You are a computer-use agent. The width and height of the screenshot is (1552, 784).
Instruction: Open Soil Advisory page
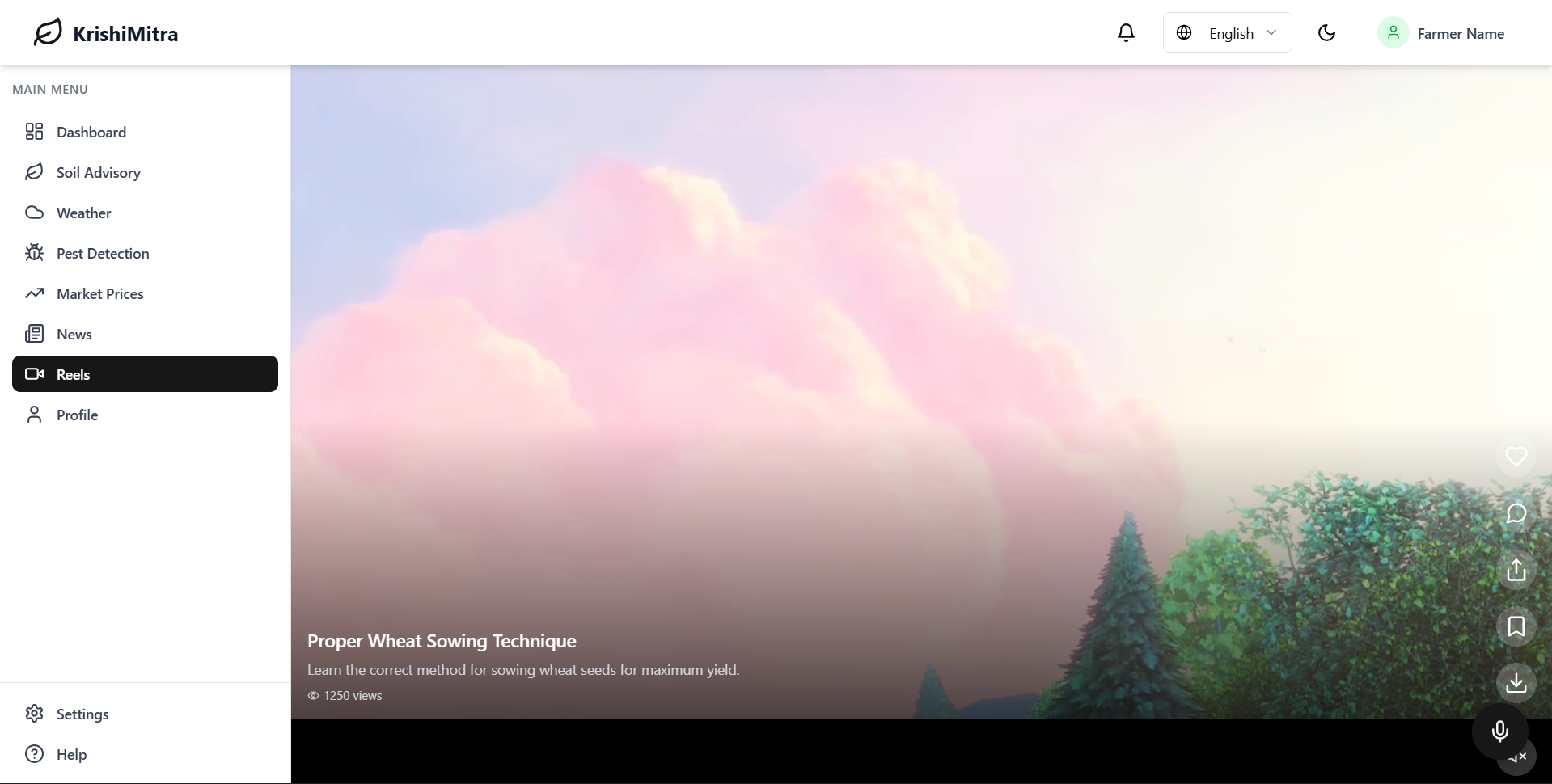98,172
